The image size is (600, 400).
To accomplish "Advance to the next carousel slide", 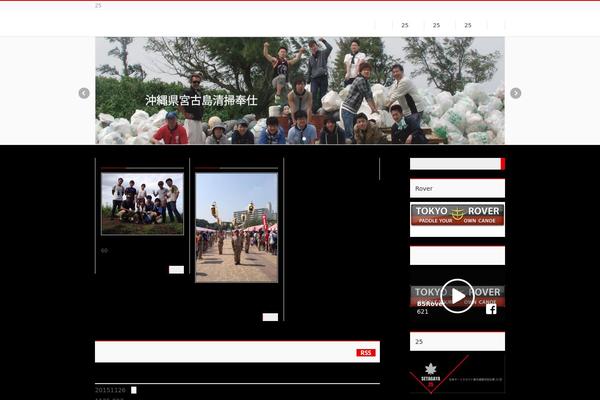I will 515,93.
